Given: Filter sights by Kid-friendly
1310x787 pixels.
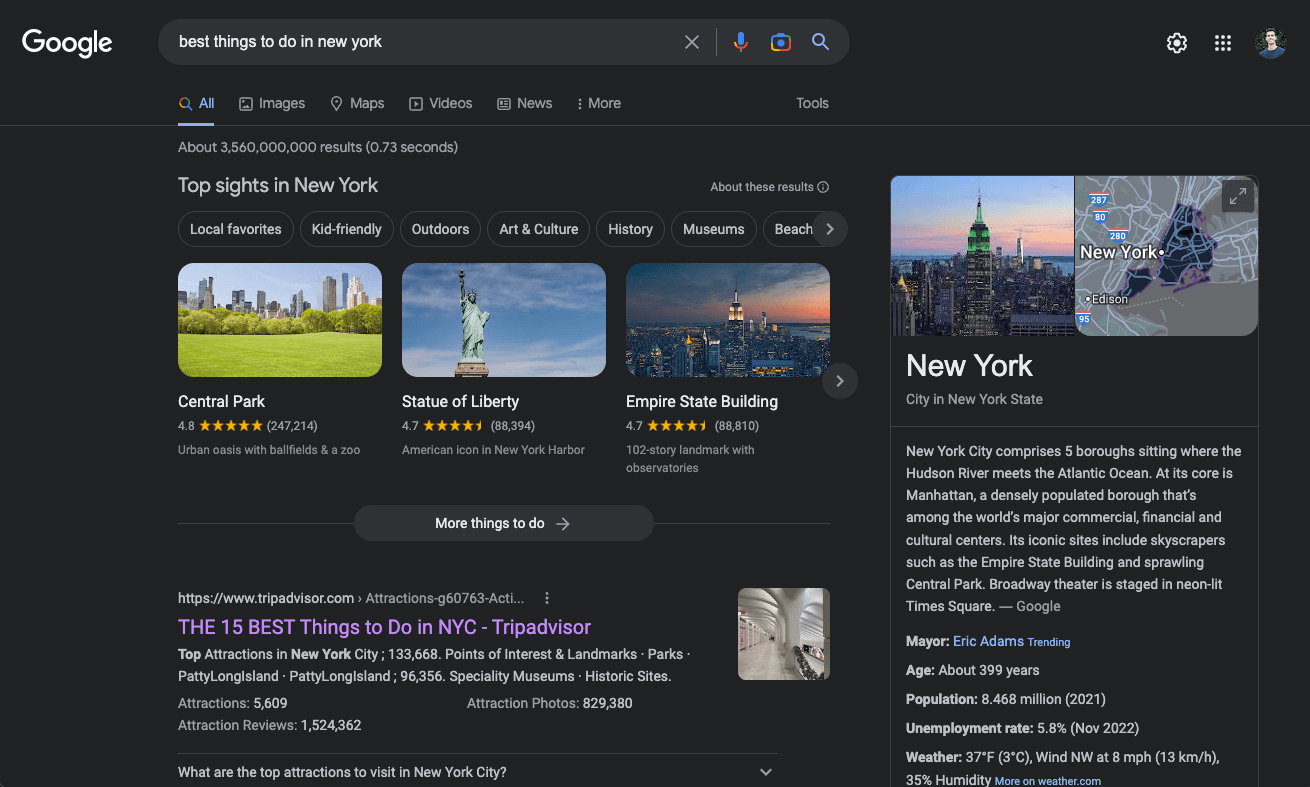Looking at the screenshot, I should (347, 229).
